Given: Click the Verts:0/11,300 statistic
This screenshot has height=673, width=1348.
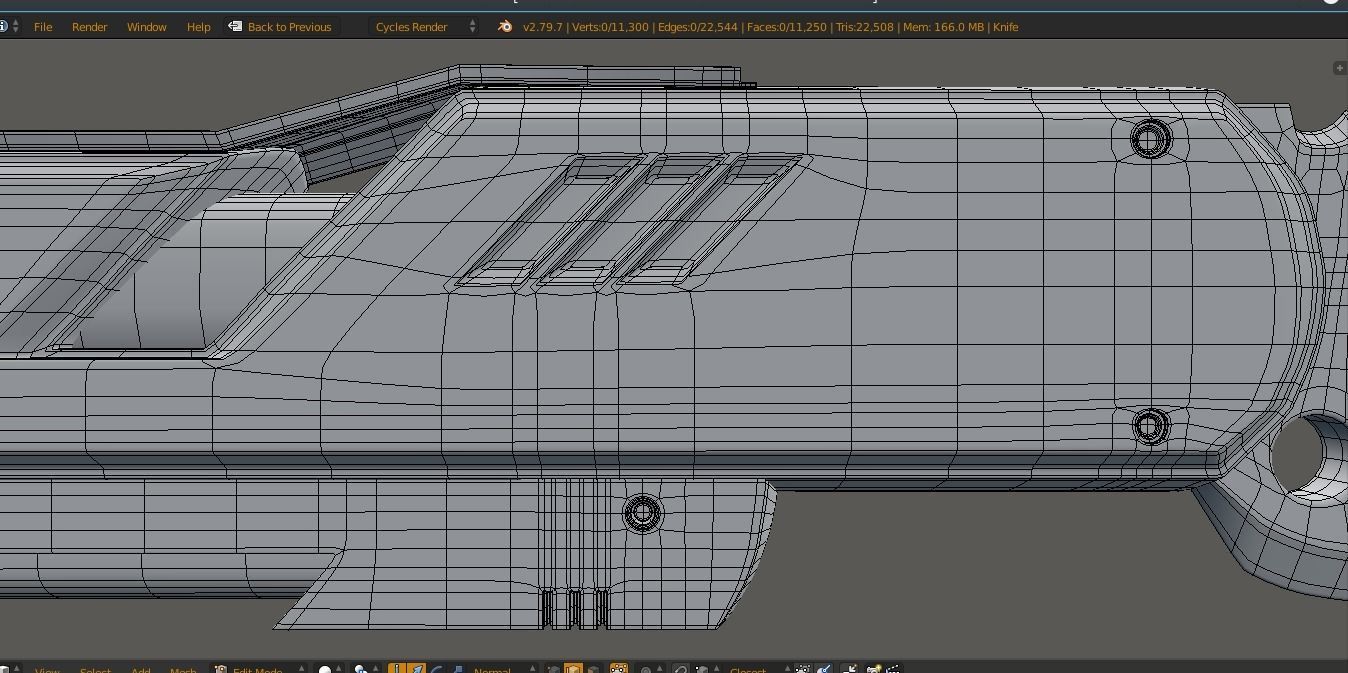Looking at the screenshot, I should click(610, 27).
